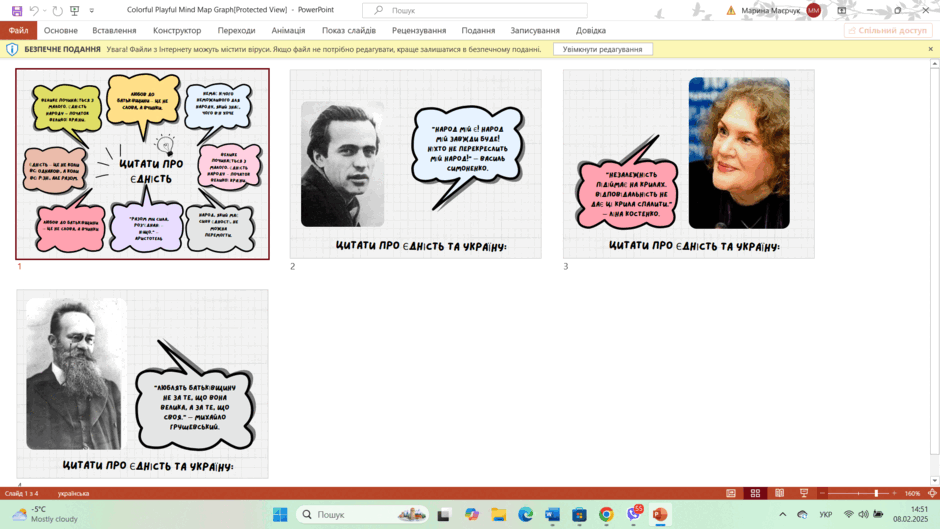Switch to Normal view in status bar
940x529 pixels.
[731, 493]
